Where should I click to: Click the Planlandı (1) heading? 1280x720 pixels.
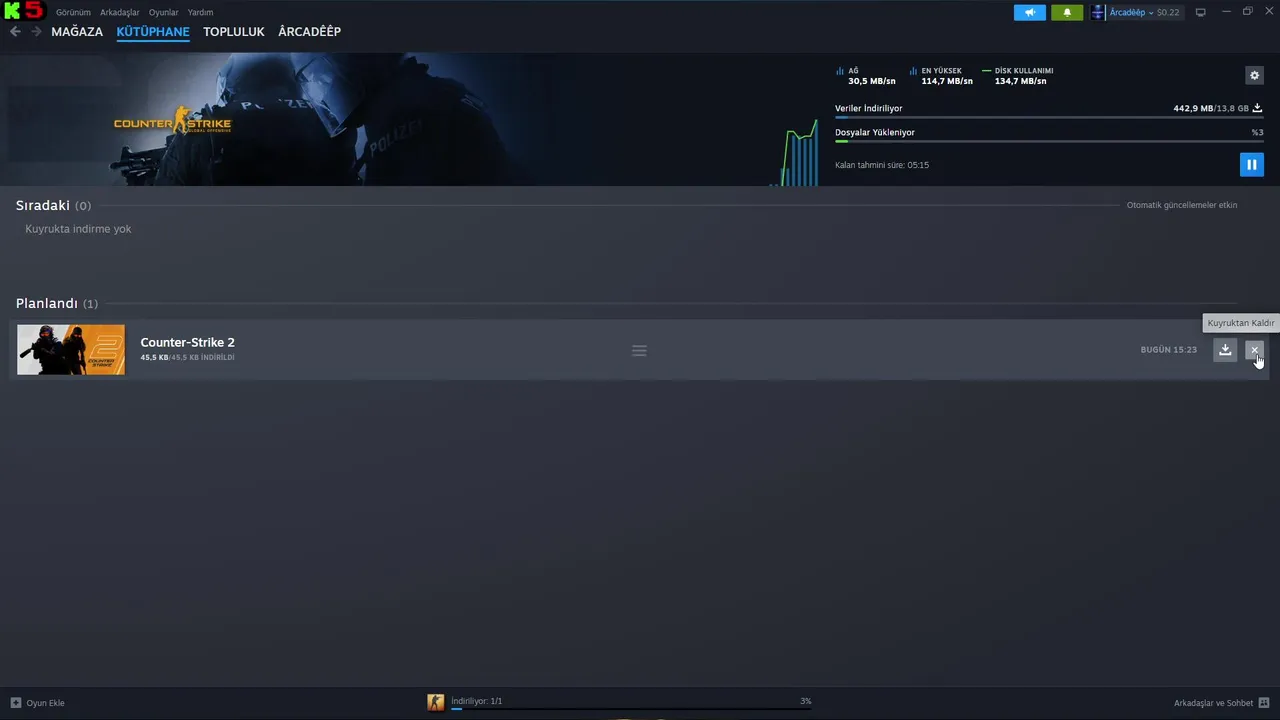(x=57, y=303)
